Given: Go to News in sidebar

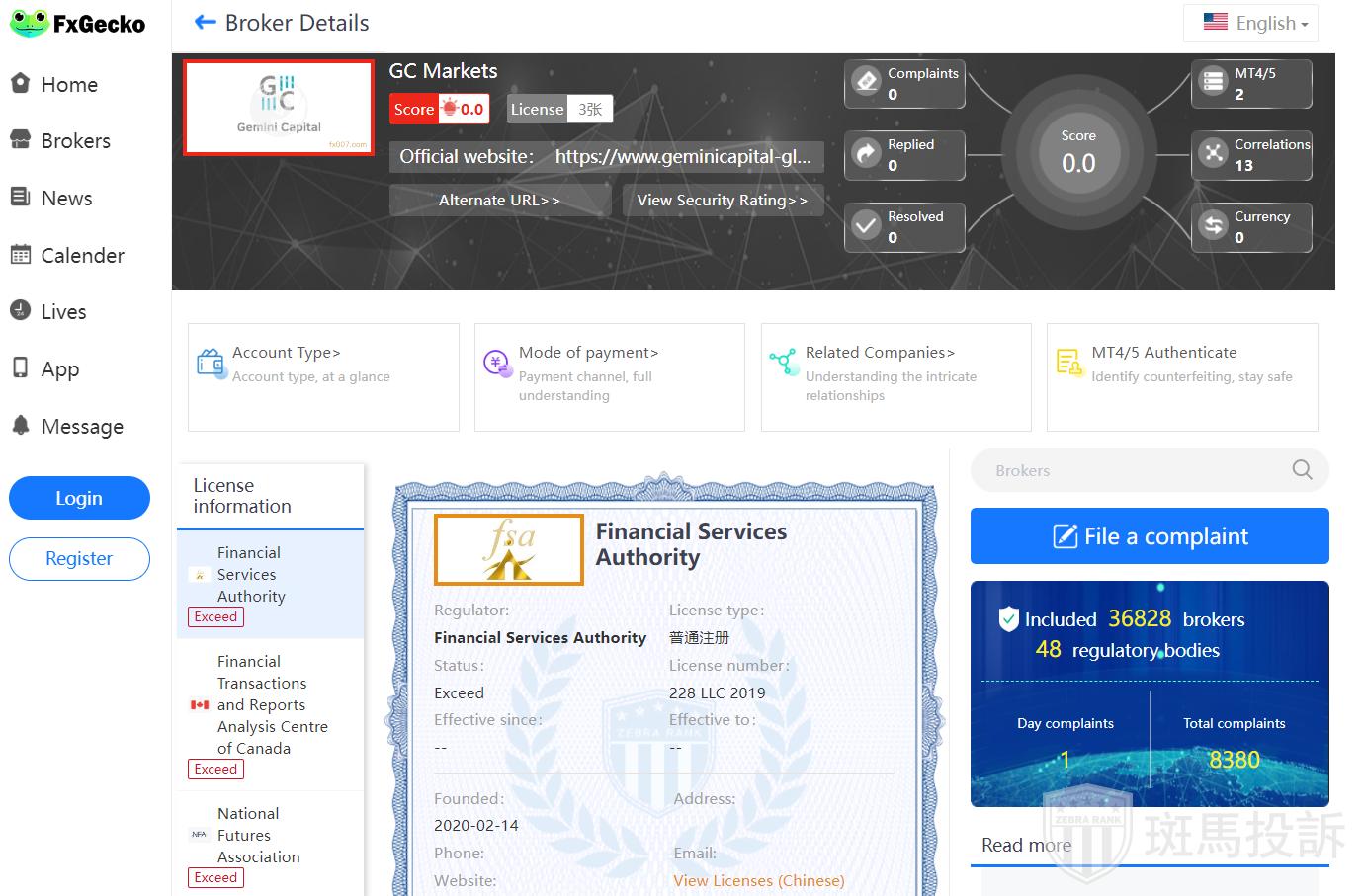Looking at the screenshot, I should tap(66, 199).
